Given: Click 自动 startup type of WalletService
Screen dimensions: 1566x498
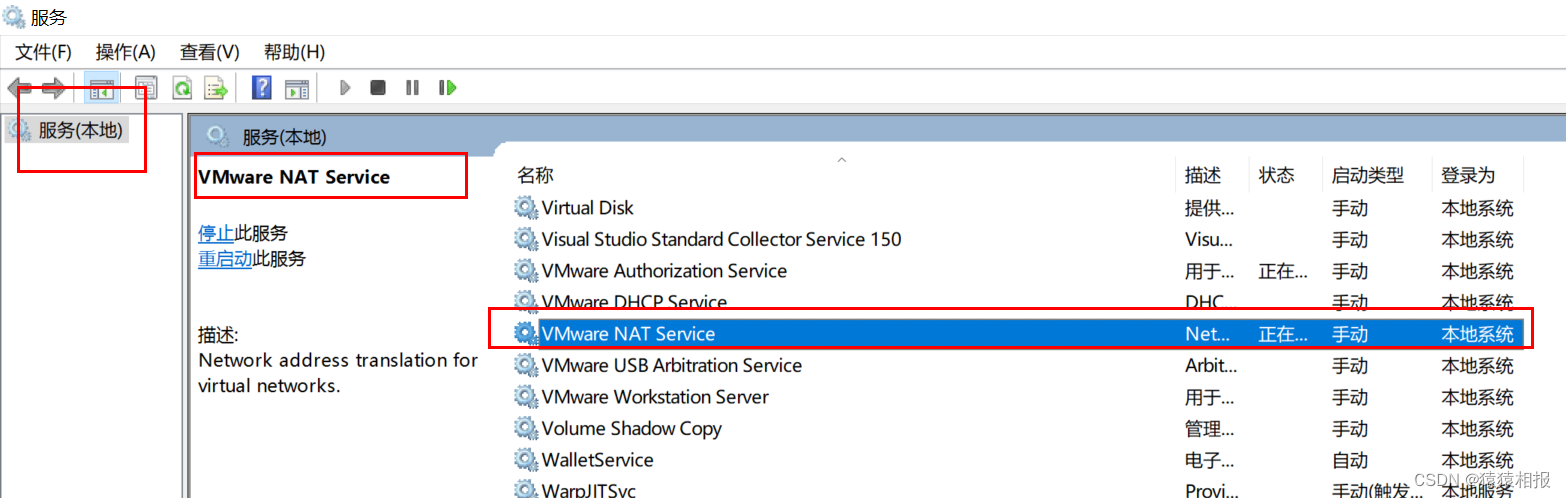Looking at the screenshot, I should tap(1349, 460).
